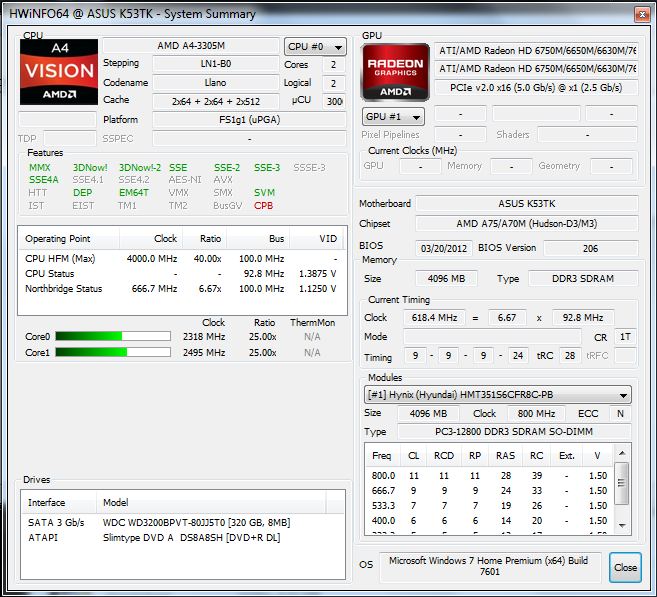The height and width of the screenshot is (597, 657).
Task: Open the GPU #1 selector dropdown
Action: (x=393, y=116)
